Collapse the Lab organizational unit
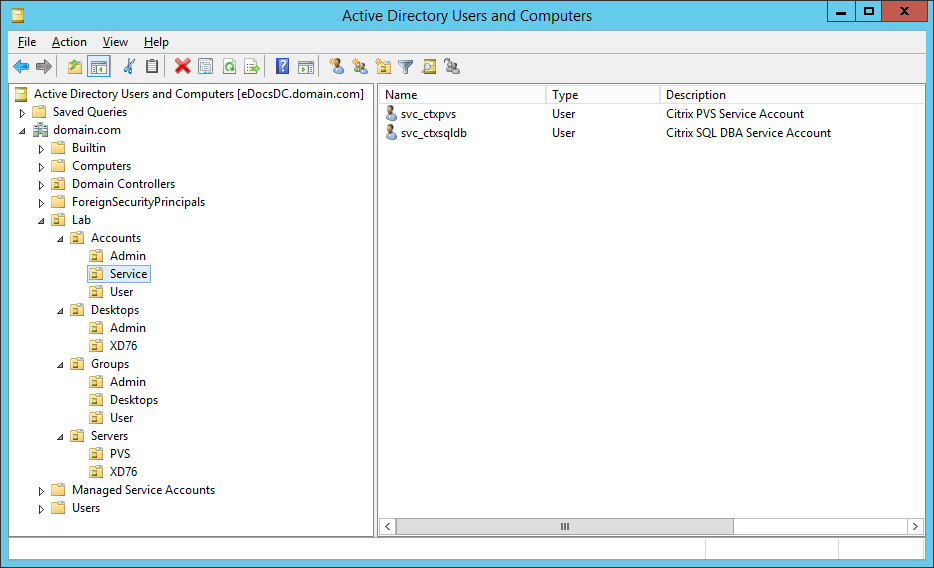 click(41, 220)
